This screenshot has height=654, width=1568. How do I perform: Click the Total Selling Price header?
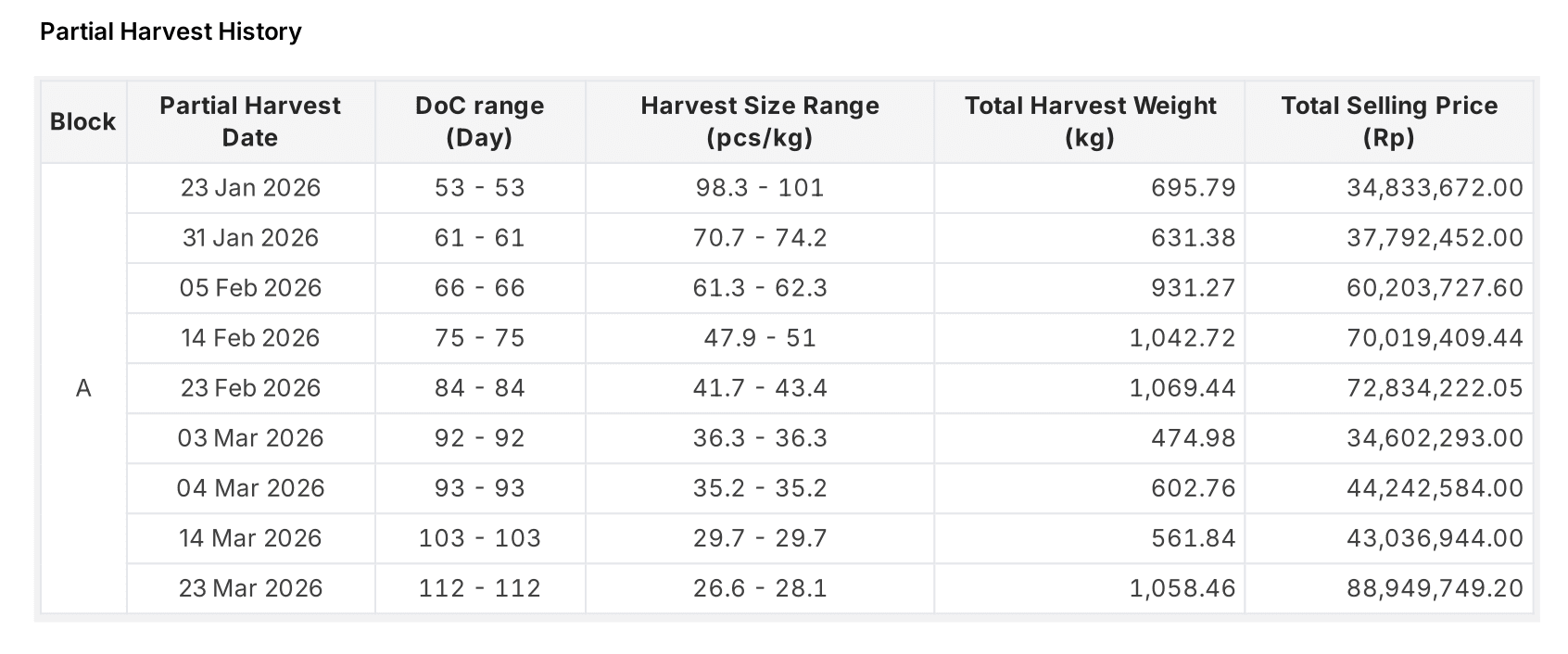pos(1388,121)
